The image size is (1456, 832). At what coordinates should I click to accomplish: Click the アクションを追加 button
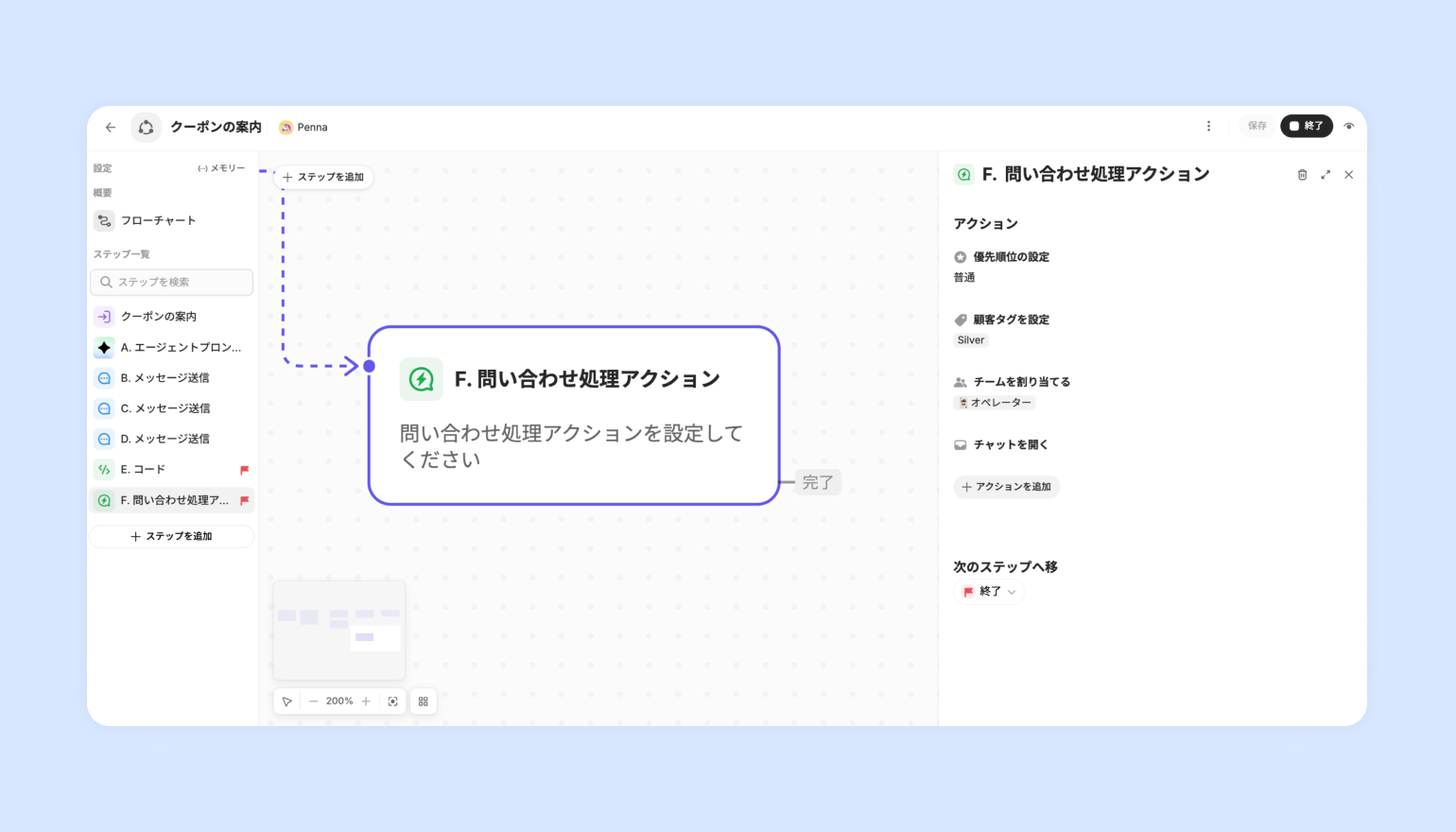(1006, 487)
